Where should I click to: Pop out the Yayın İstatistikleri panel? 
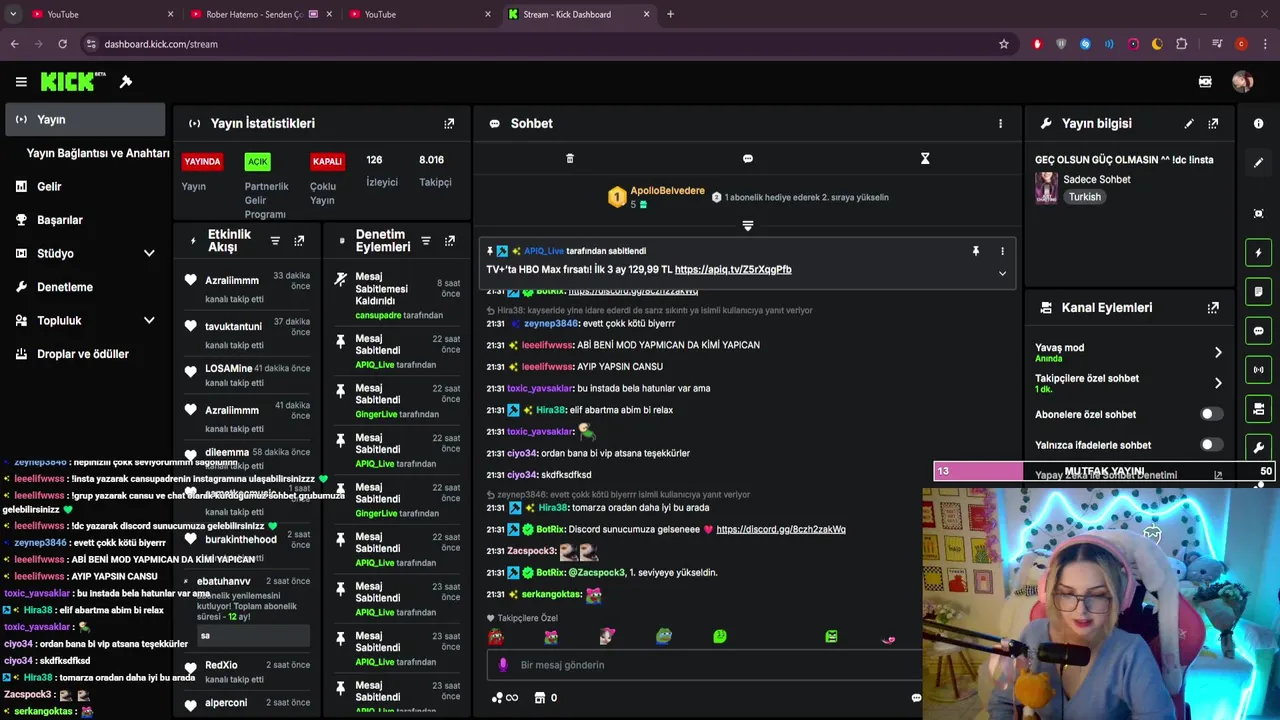point(449,123)
